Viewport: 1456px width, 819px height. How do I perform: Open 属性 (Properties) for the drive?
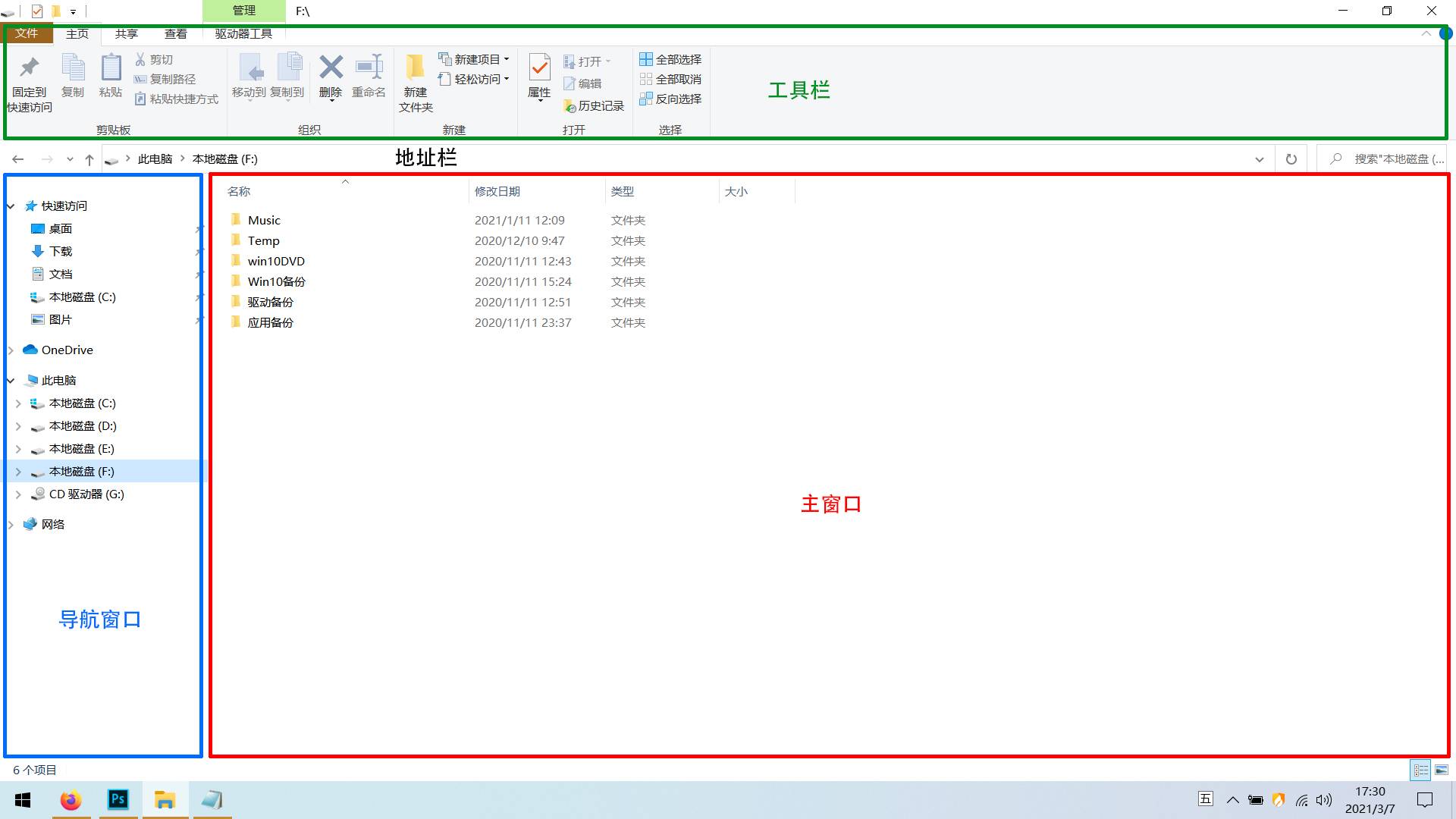[x=539, y=76]
